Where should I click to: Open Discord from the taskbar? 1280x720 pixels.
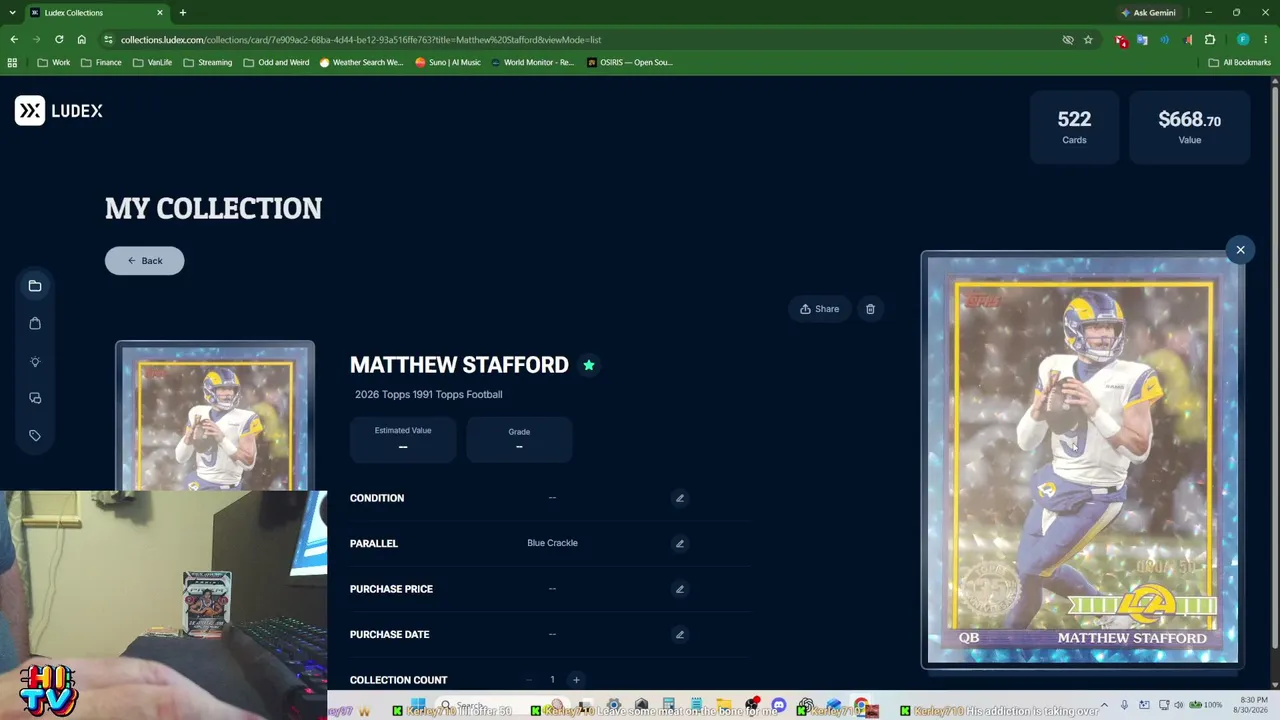tap(779, 706)
